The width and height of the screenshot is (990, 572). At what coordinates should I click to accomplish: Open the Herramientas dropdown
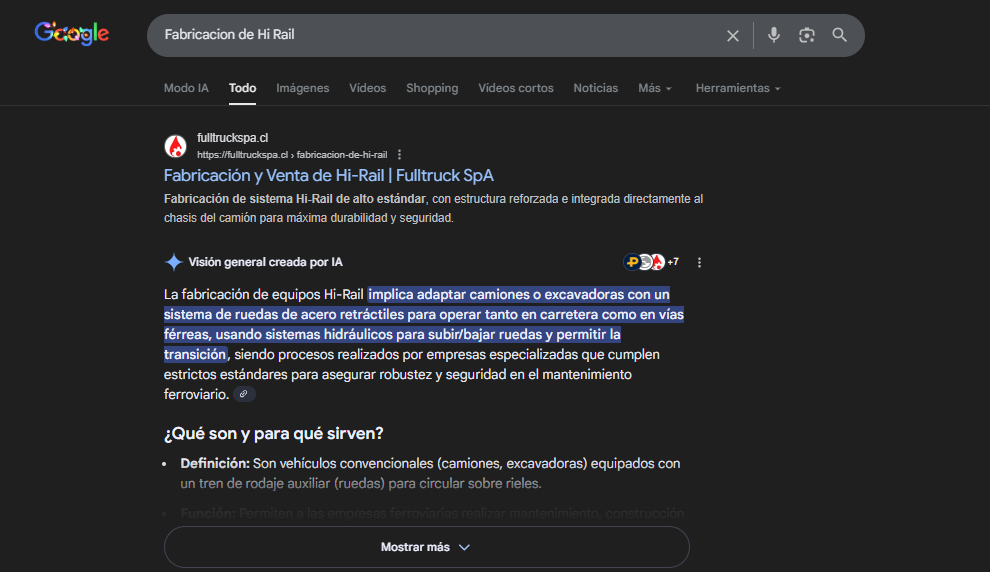click(x=737, y=88)
